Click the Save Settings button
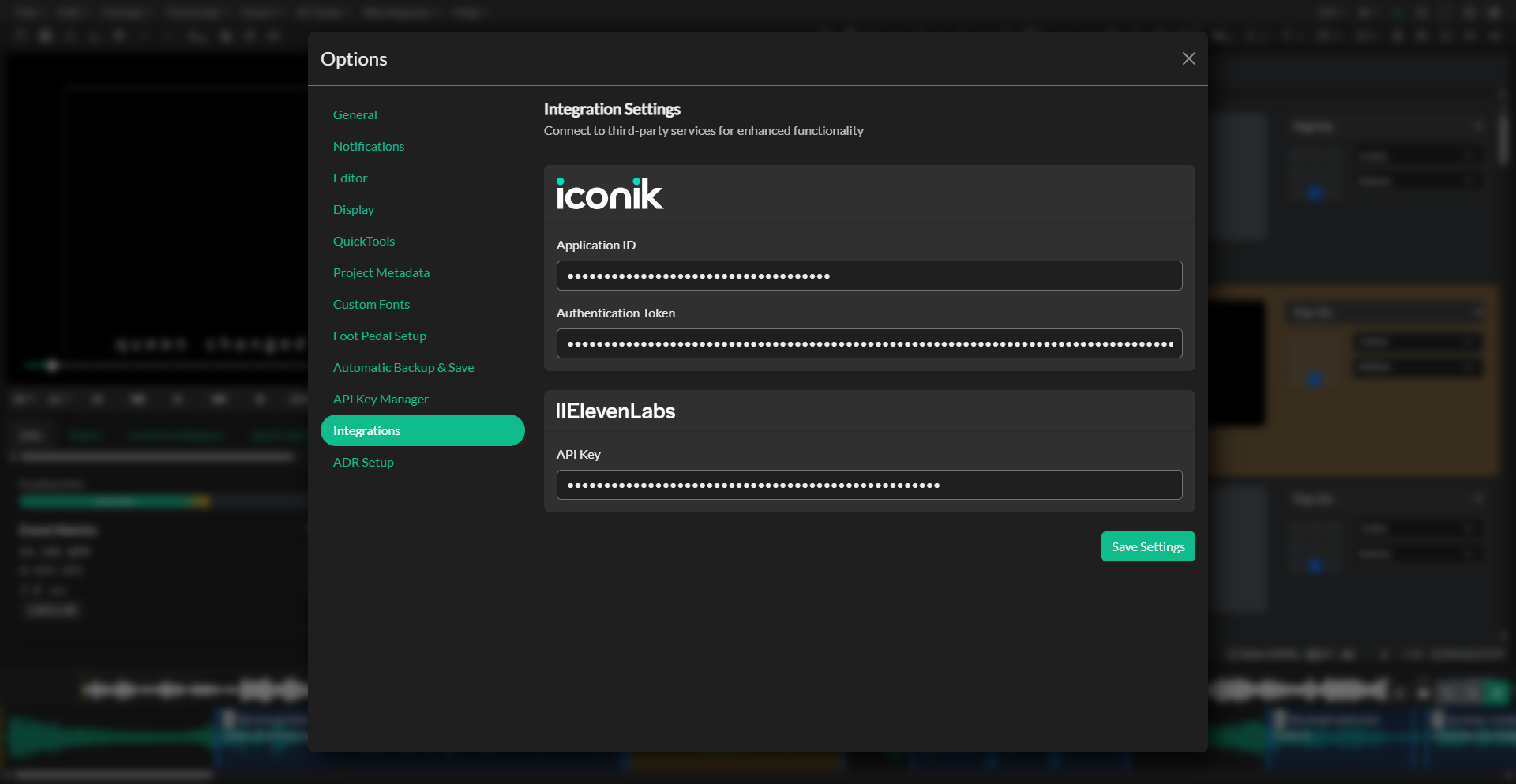This screenshot has width=1516, height=784. (1147, 546)
